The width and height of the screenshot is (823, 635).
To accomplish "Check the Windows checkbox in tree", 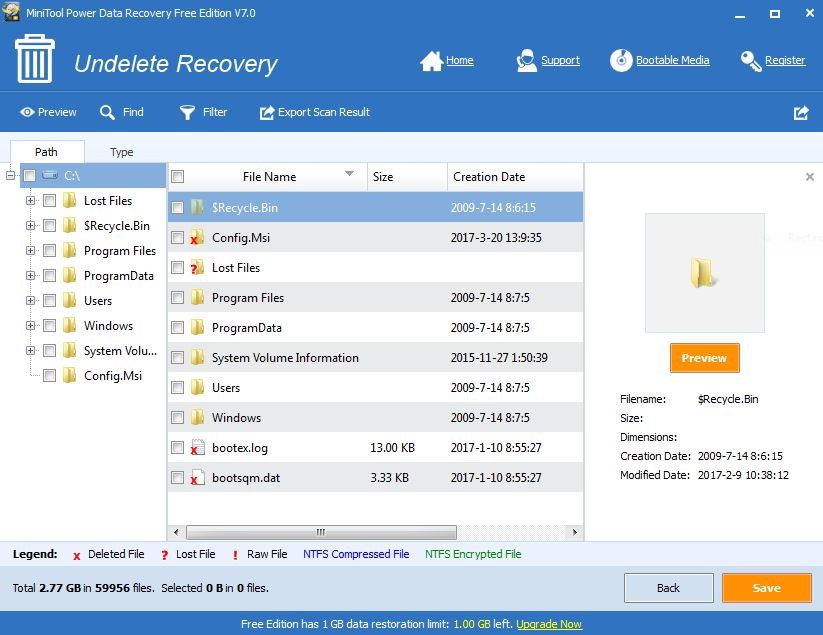I will [49, 326].
